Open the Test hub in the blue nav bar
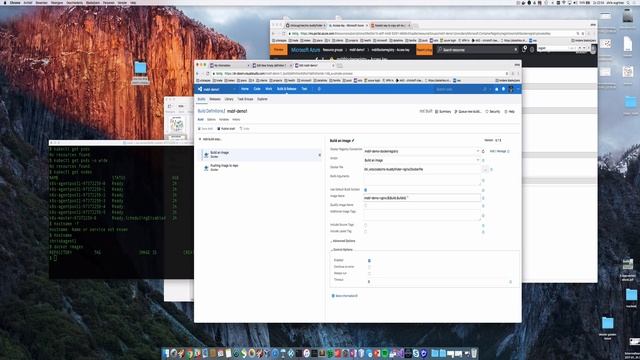This screenshot has height=360, width=640. [304, 89]
